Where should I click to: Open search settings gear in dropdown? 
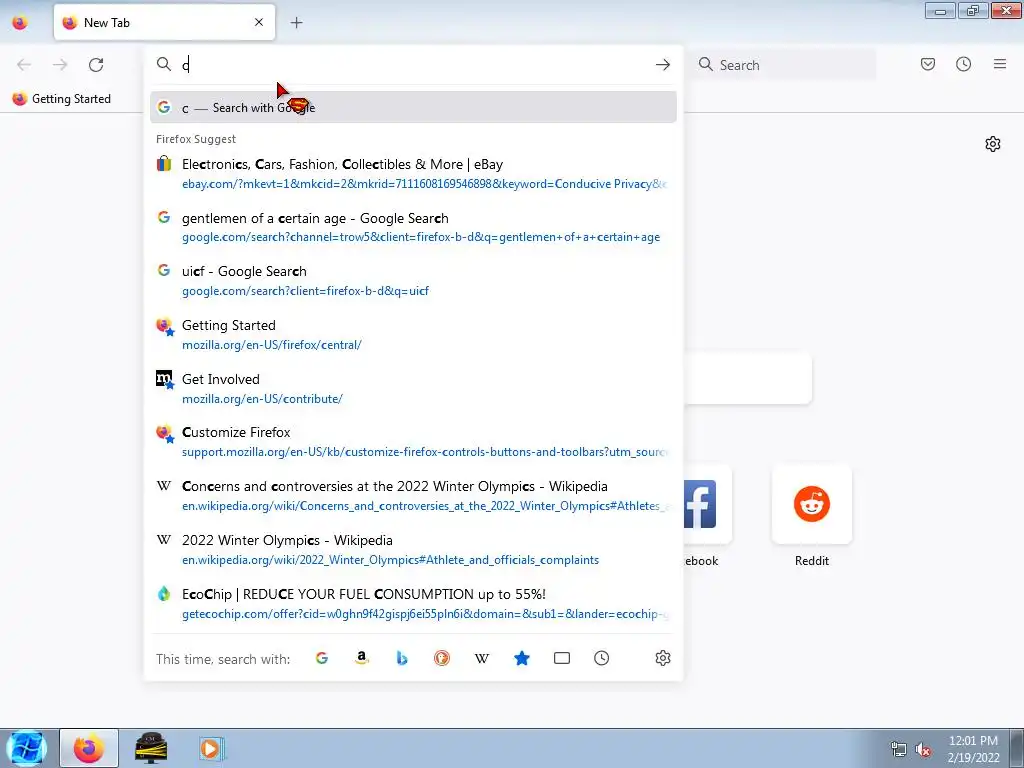662,658
